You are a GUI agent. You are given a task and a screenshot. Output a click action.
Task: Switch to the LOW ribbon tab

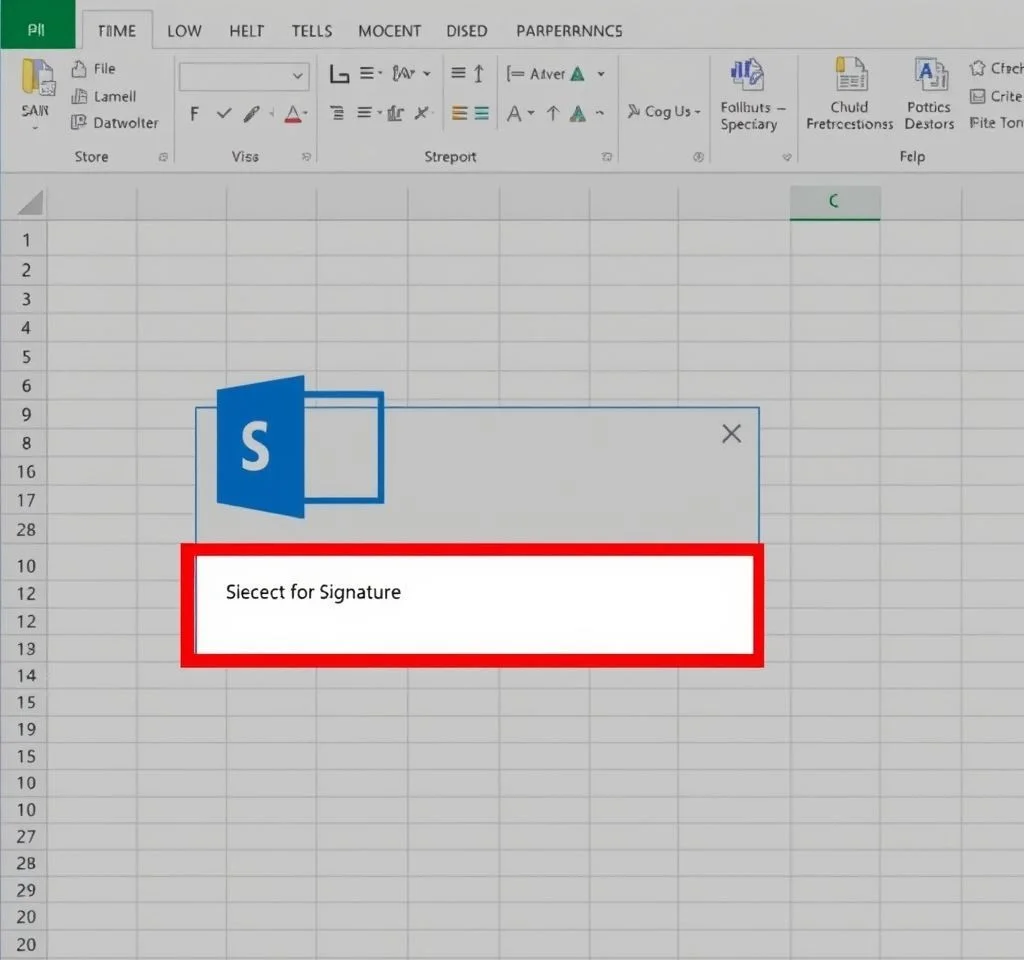click(184, 31)
